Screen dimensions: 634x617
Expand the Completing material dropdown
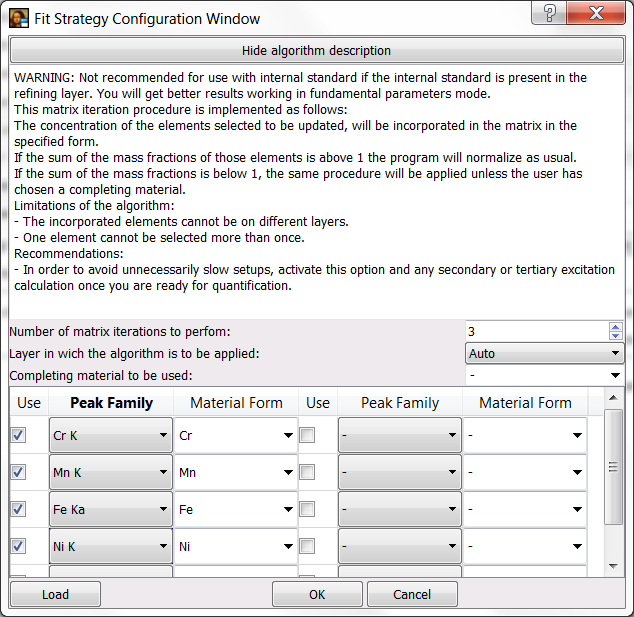[x=544, y=375]
